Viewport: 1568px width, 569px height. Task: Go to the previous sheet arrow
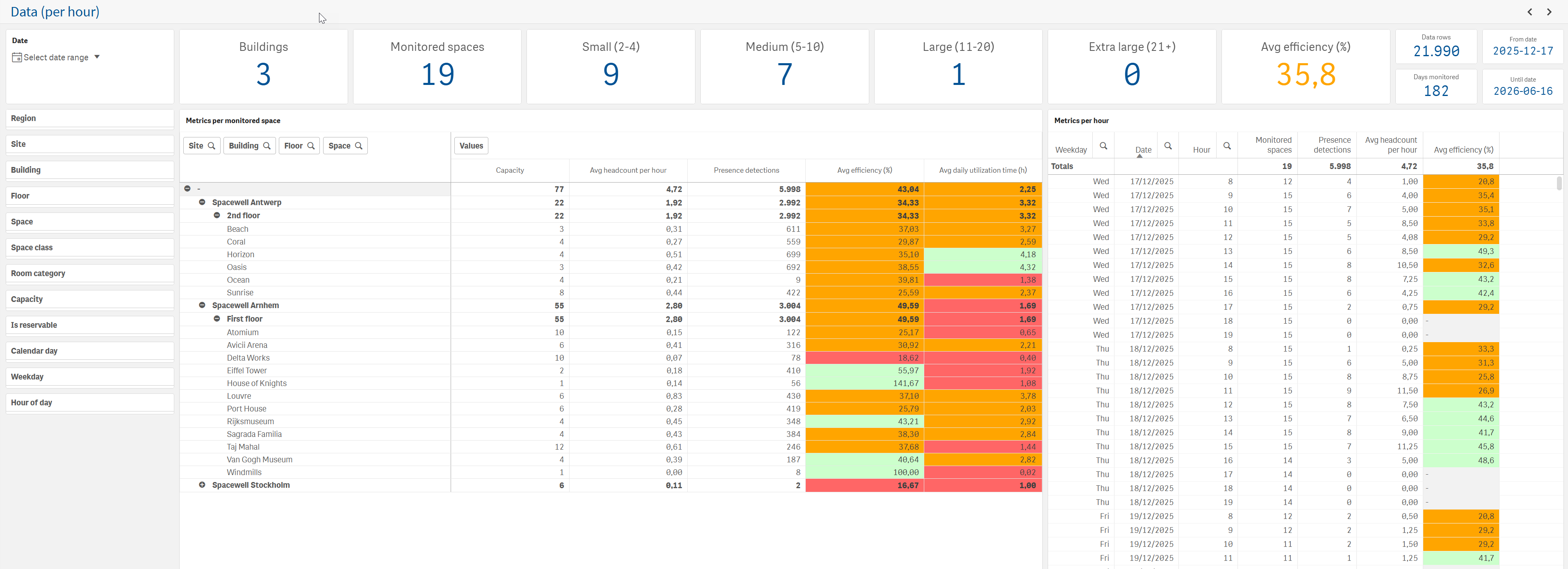point(1529,12)
